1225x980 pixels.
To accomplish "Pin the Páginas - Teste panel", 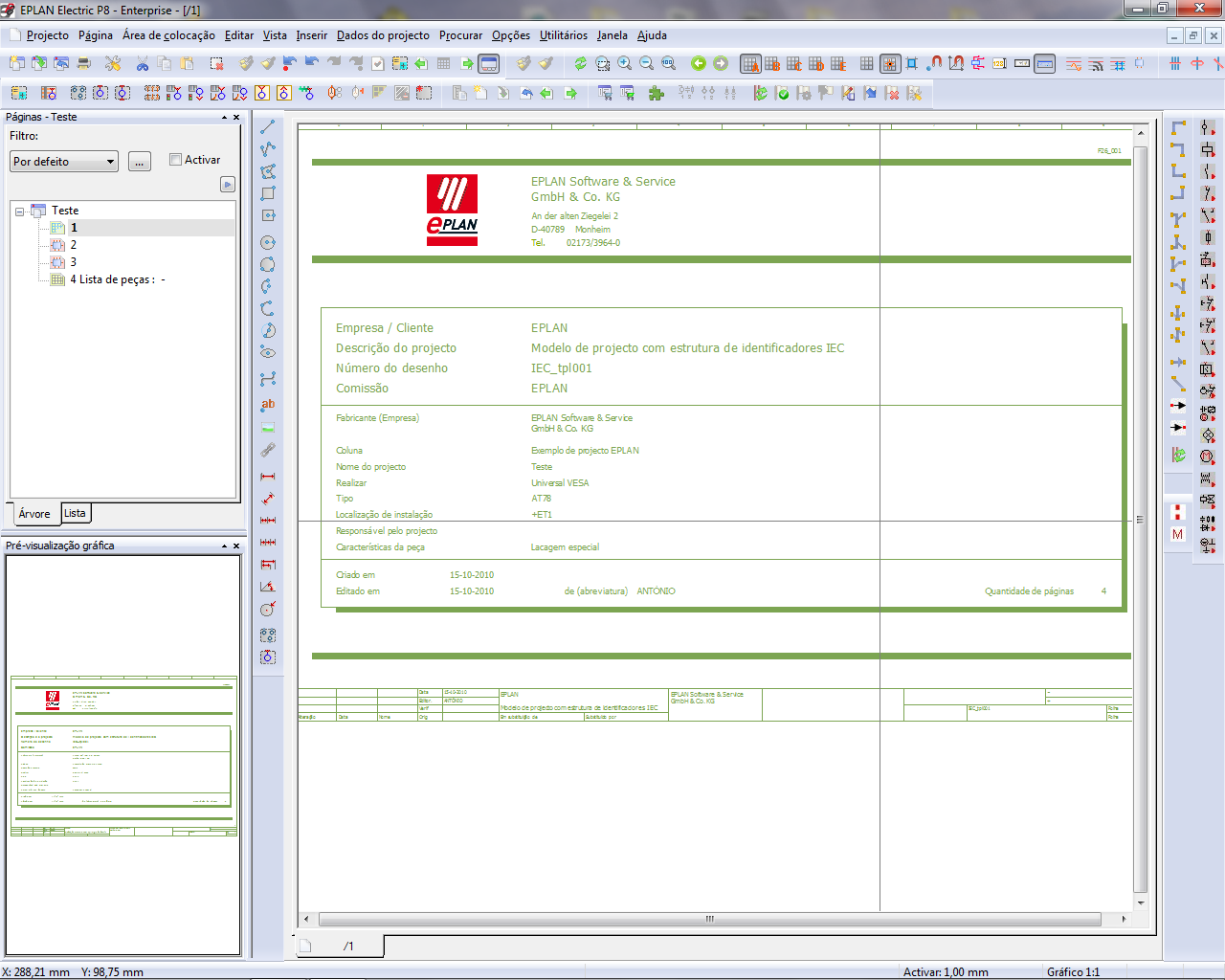I will 224,118.
